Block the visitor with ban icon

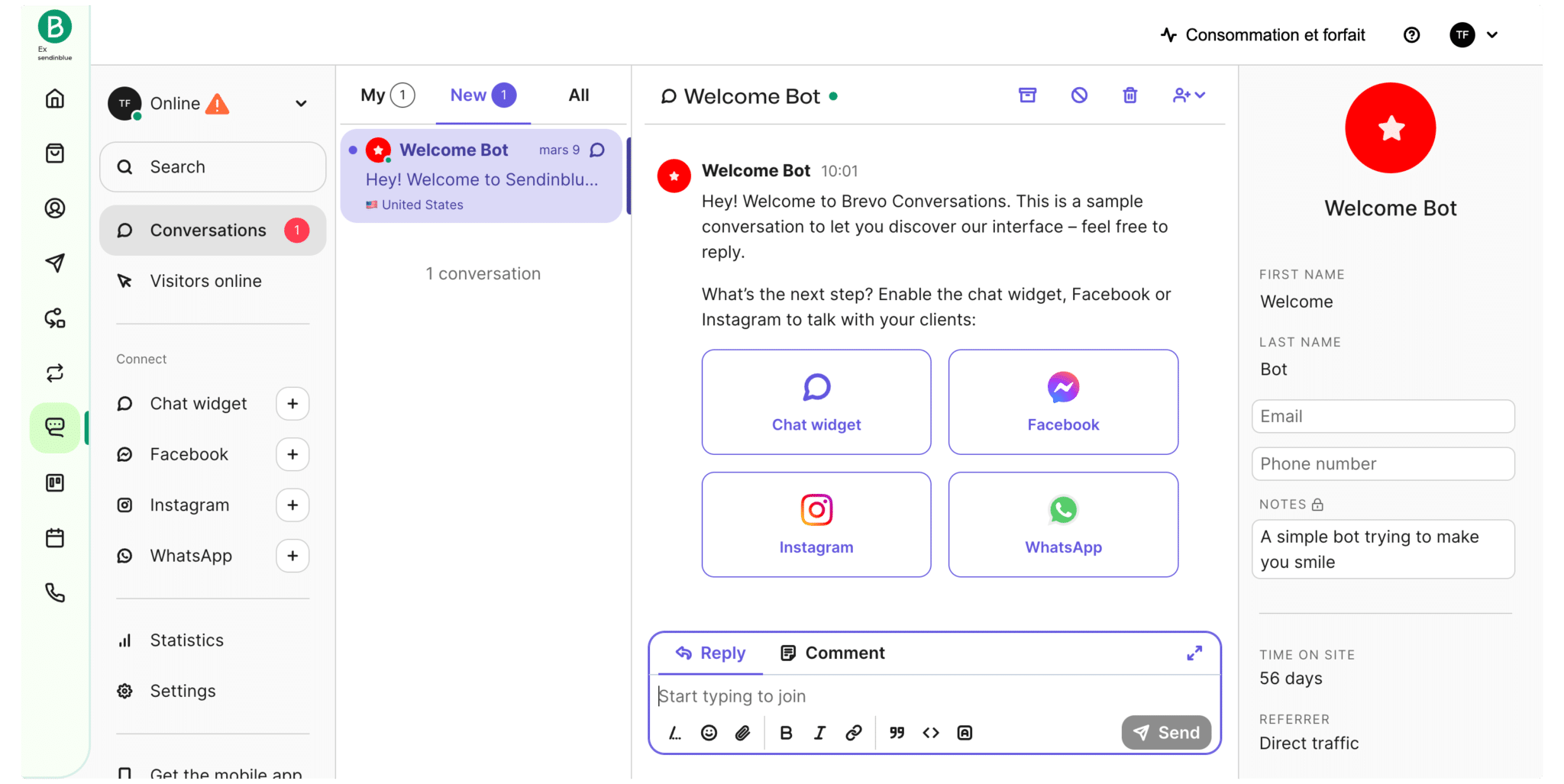(x=1079, y=95)
